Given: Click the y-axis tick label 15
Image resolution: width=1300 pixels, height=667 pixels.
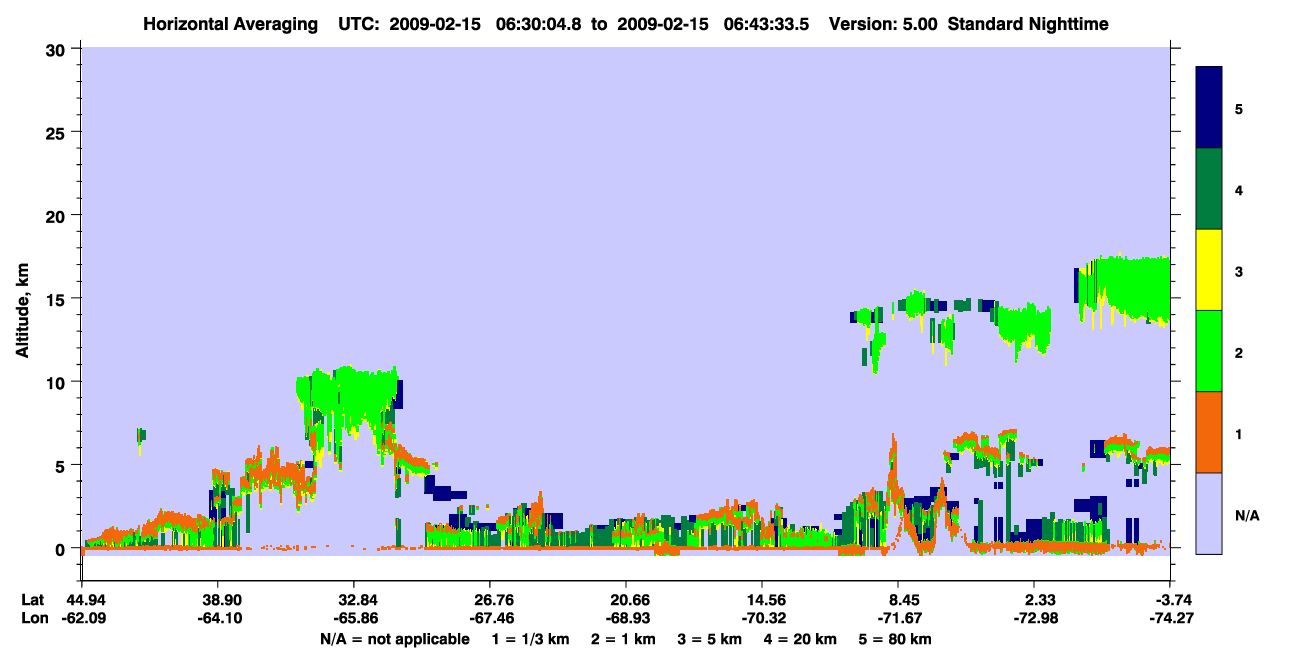Looking at the screenshot, I should (58, 299).
